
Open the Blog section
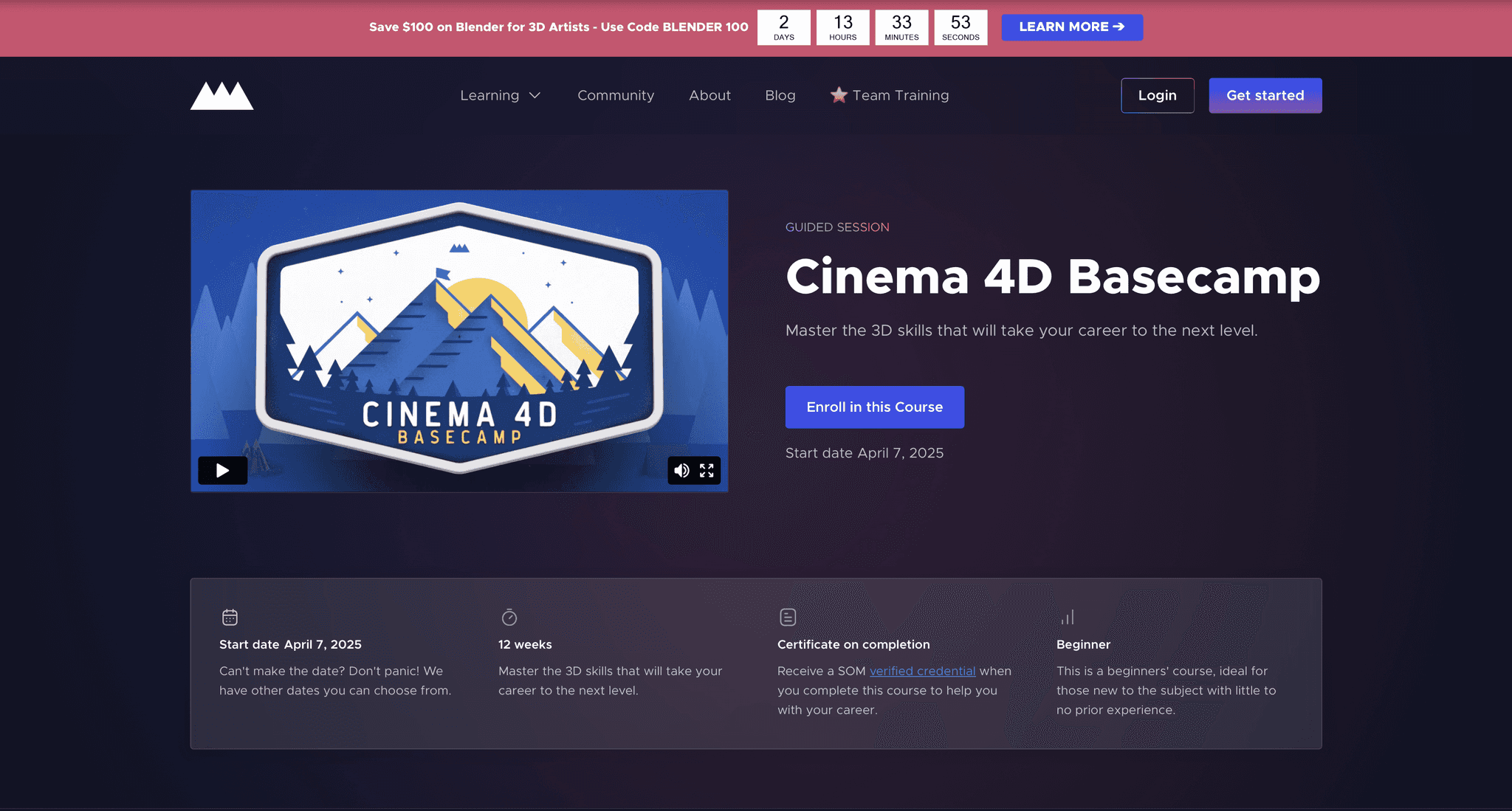click(780, 95)
